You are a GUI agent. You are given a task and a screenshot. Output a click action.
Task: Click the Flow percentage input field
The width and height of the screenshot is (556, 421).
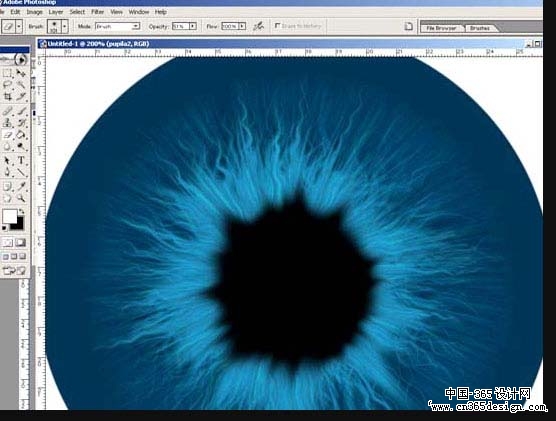[230, 26]
